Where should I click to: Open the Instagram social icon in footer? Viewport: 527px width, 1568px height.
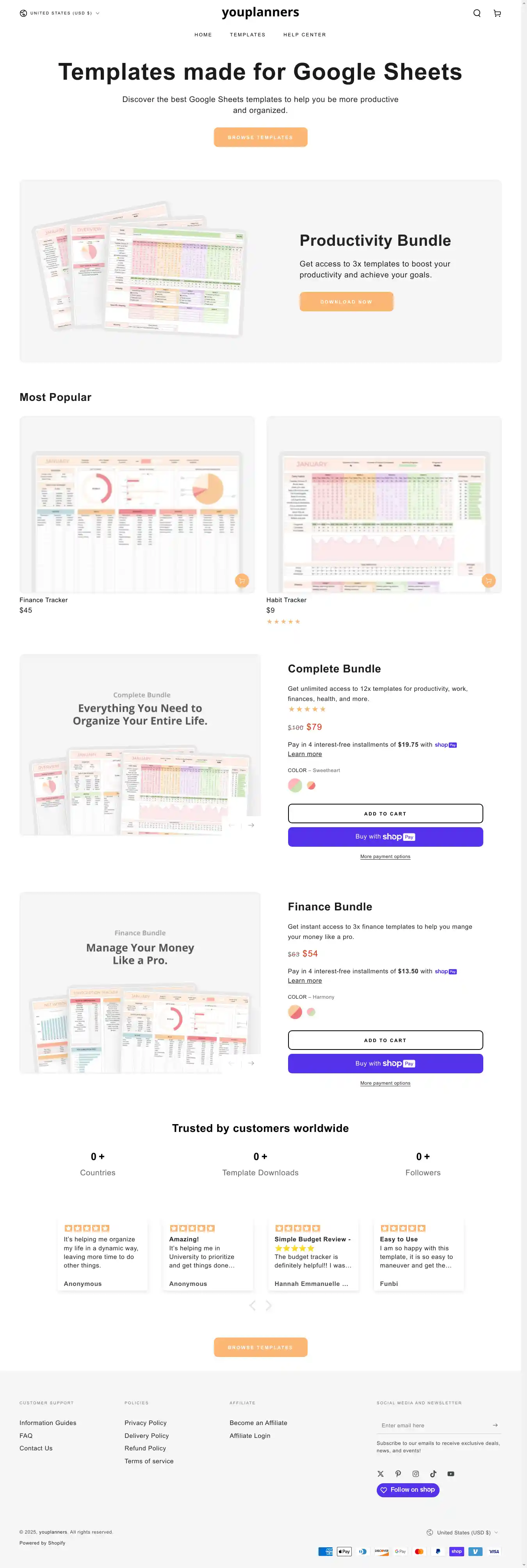[x=416, y=1474]
